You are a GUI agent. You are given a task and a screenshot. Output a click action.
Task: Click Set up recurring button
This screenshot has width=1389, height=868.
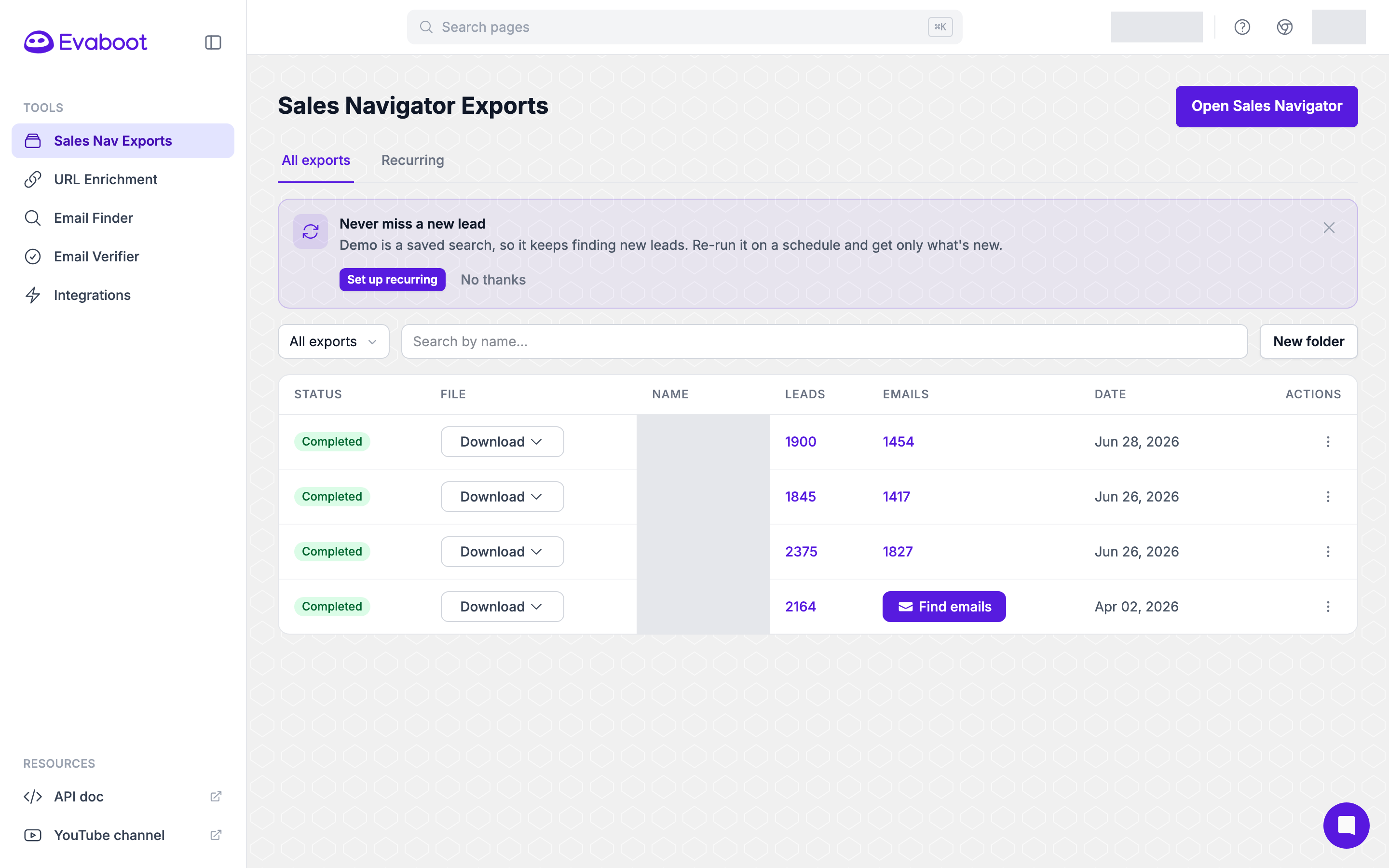click(x=392, y=280)
